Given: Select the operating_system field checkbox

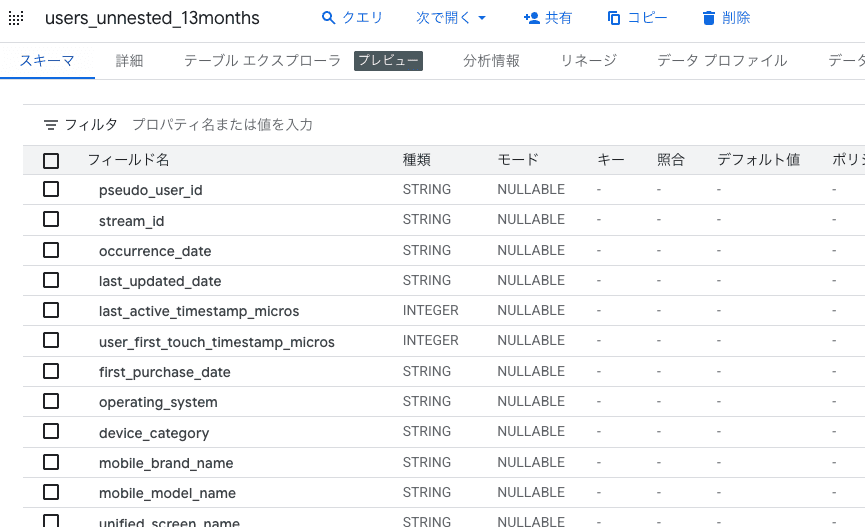Looking at the screenshot, I should point(51,401).
